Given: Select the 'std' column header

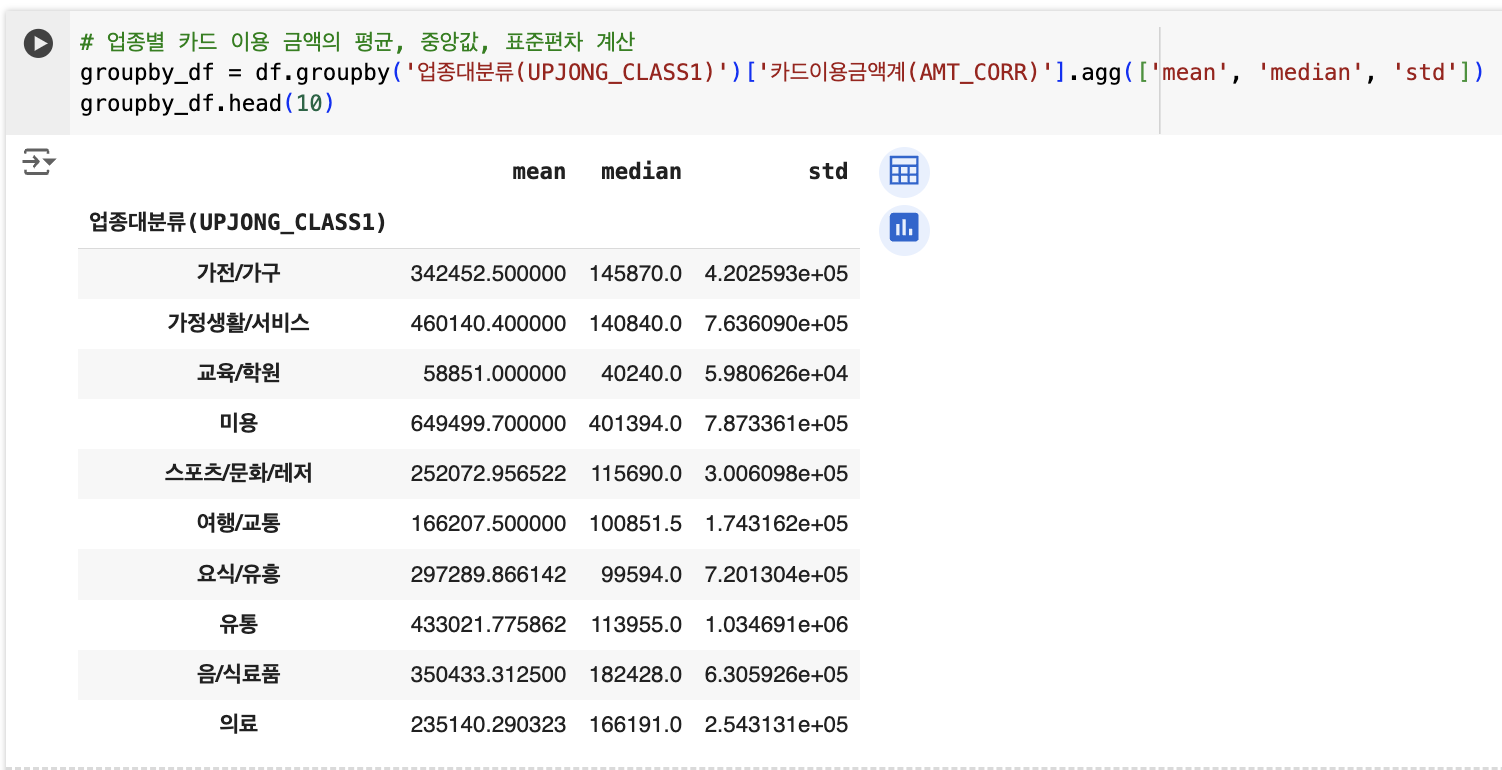Looking at the screenshot, I should tap(828, 171).
